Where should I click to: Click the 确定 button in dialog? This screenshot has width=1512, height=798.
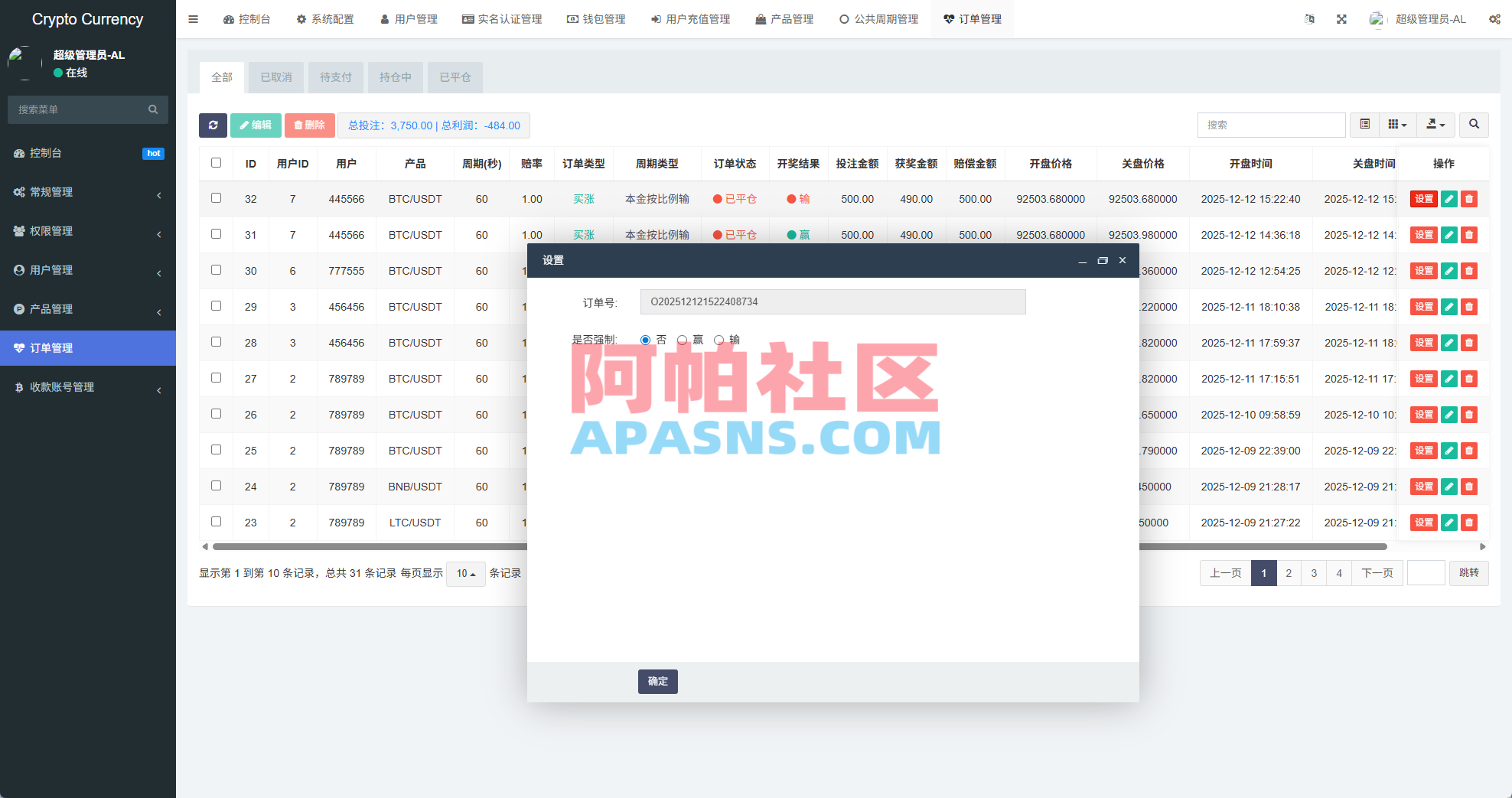(658, 682)
